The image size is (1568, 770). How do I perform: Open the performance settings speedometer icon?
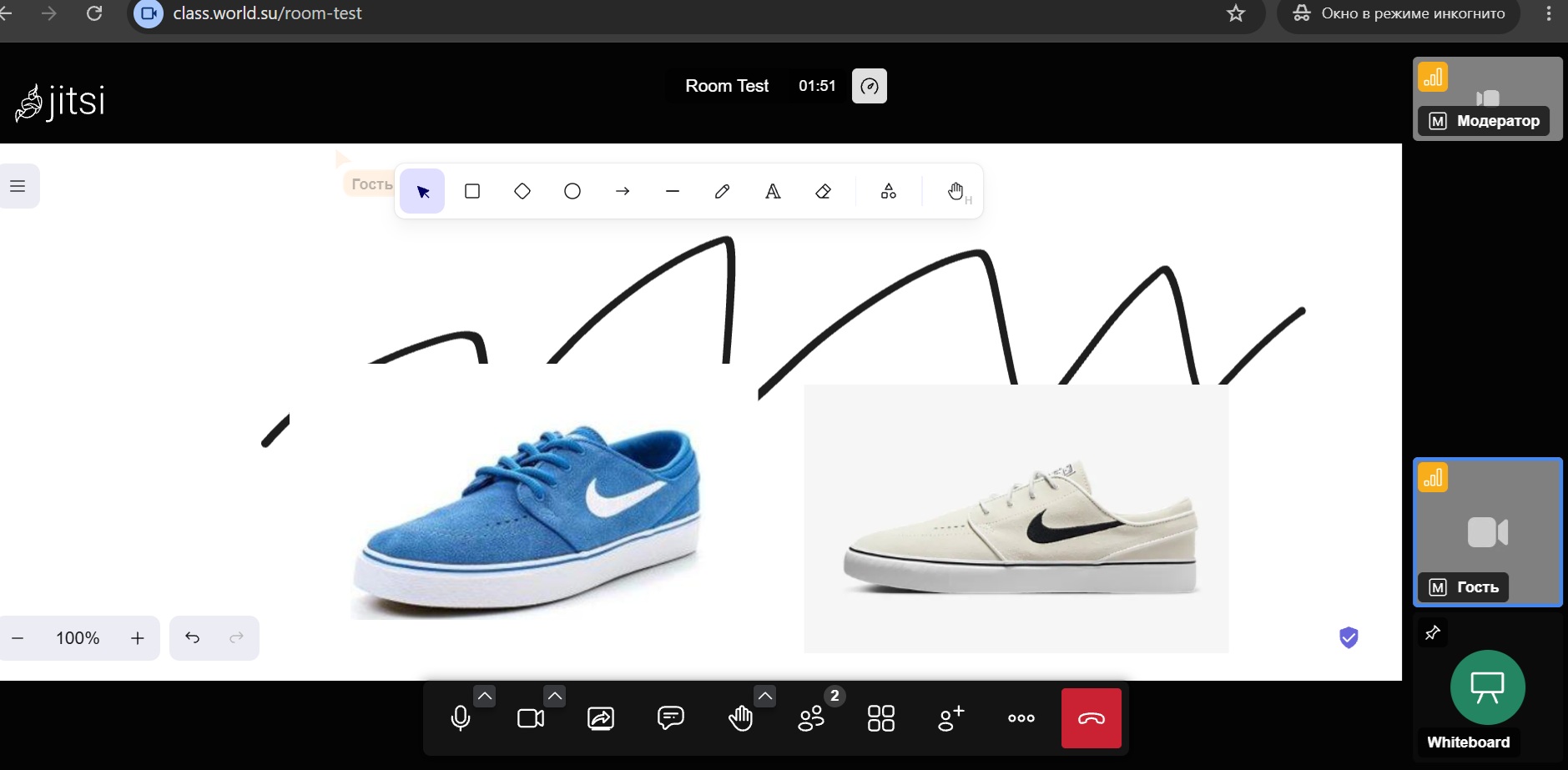coord(870,86)
